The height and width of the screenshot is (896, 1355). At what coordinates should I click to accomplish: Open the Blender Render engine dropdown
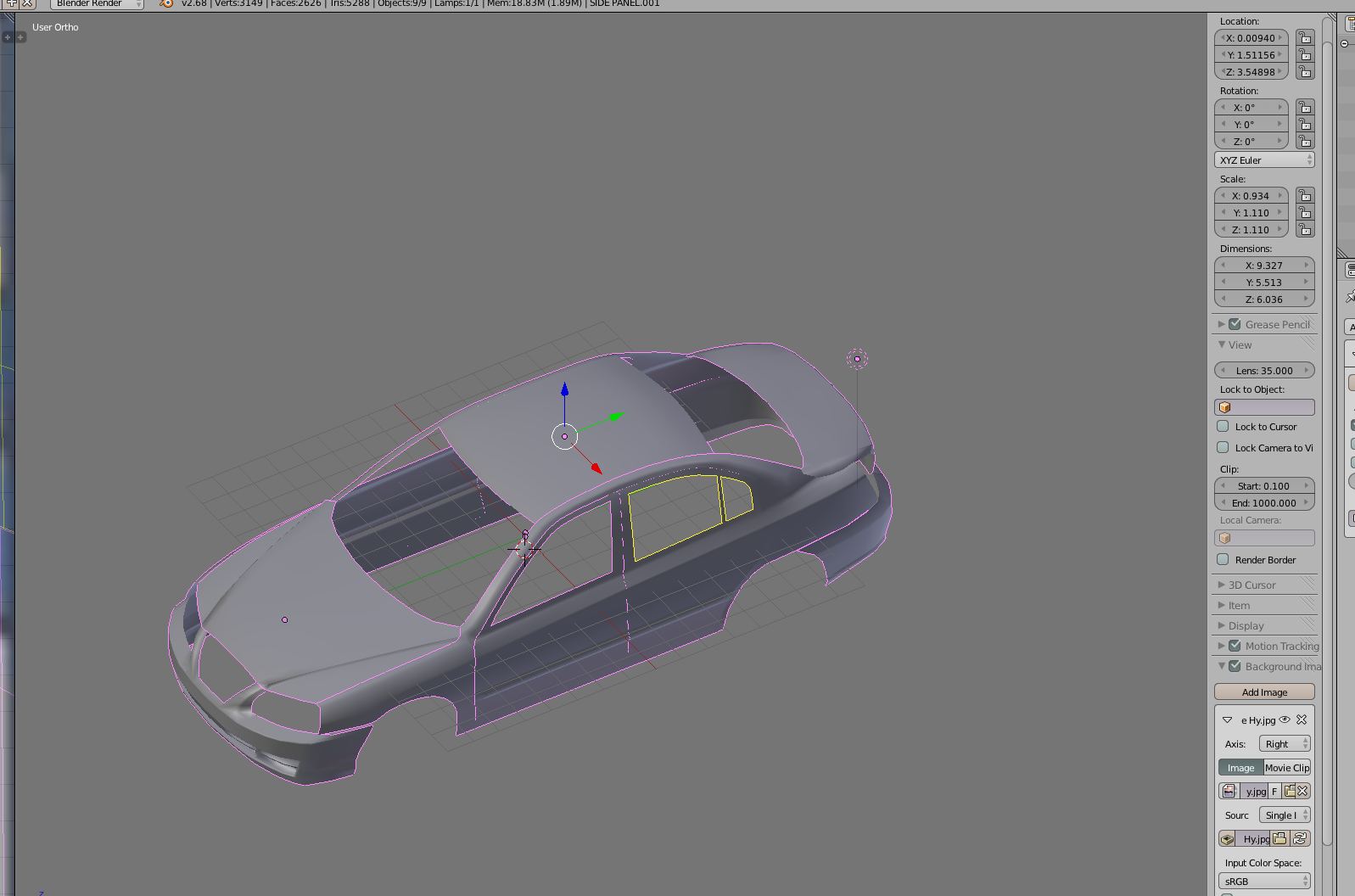click(x=96, y=4)
